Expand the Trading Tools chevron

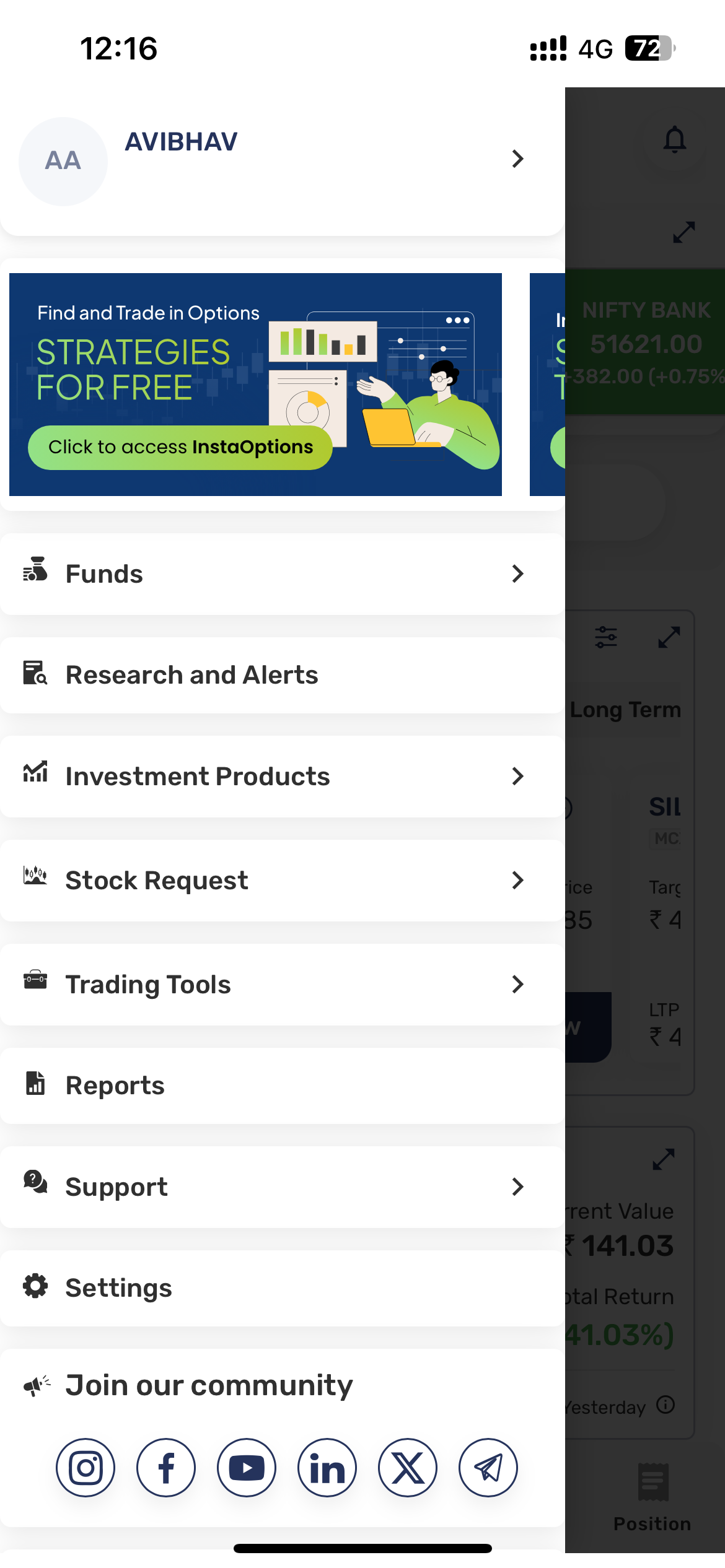click(518, 984)
